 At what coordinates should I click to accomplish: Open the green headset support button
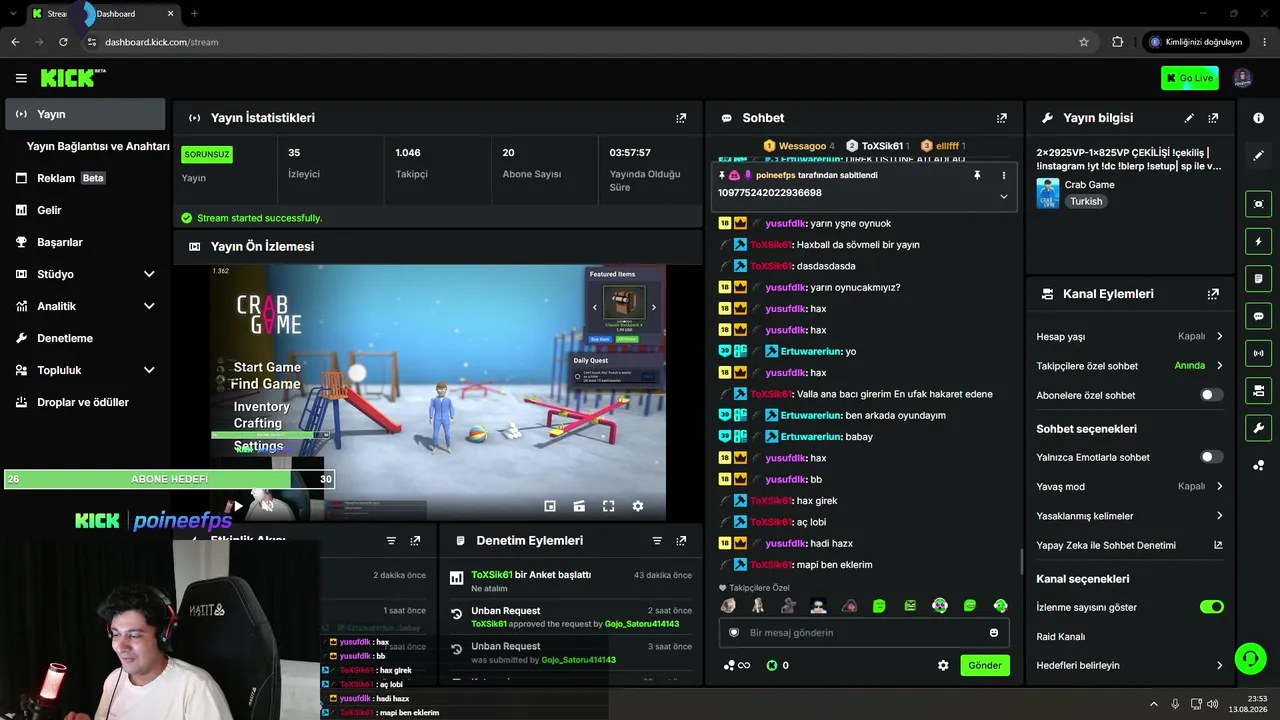[x=1250, y=658]
